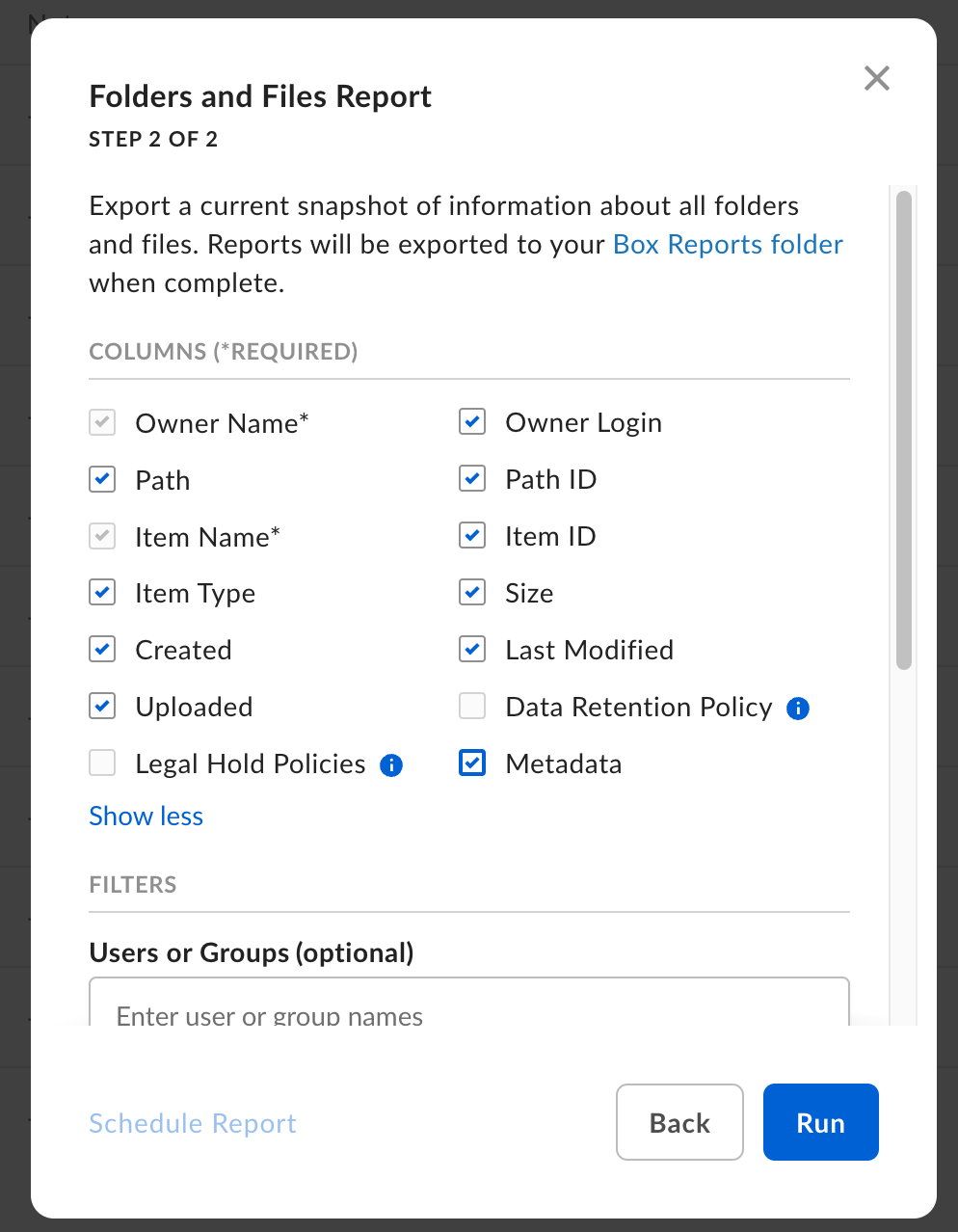Deselect the Size column checkbox
The height and width of the screenshot is (1232, 958).
pos(472,593)
